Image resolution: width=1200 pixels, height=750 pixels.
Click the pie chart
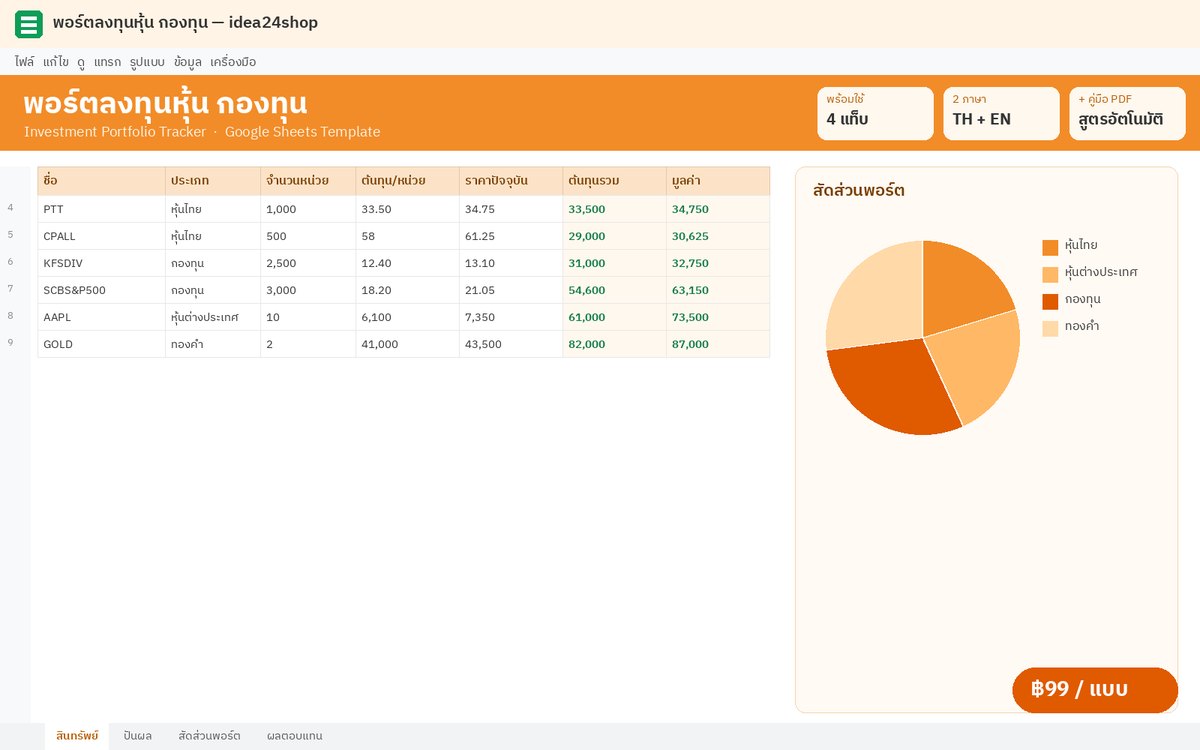(922, 338)
